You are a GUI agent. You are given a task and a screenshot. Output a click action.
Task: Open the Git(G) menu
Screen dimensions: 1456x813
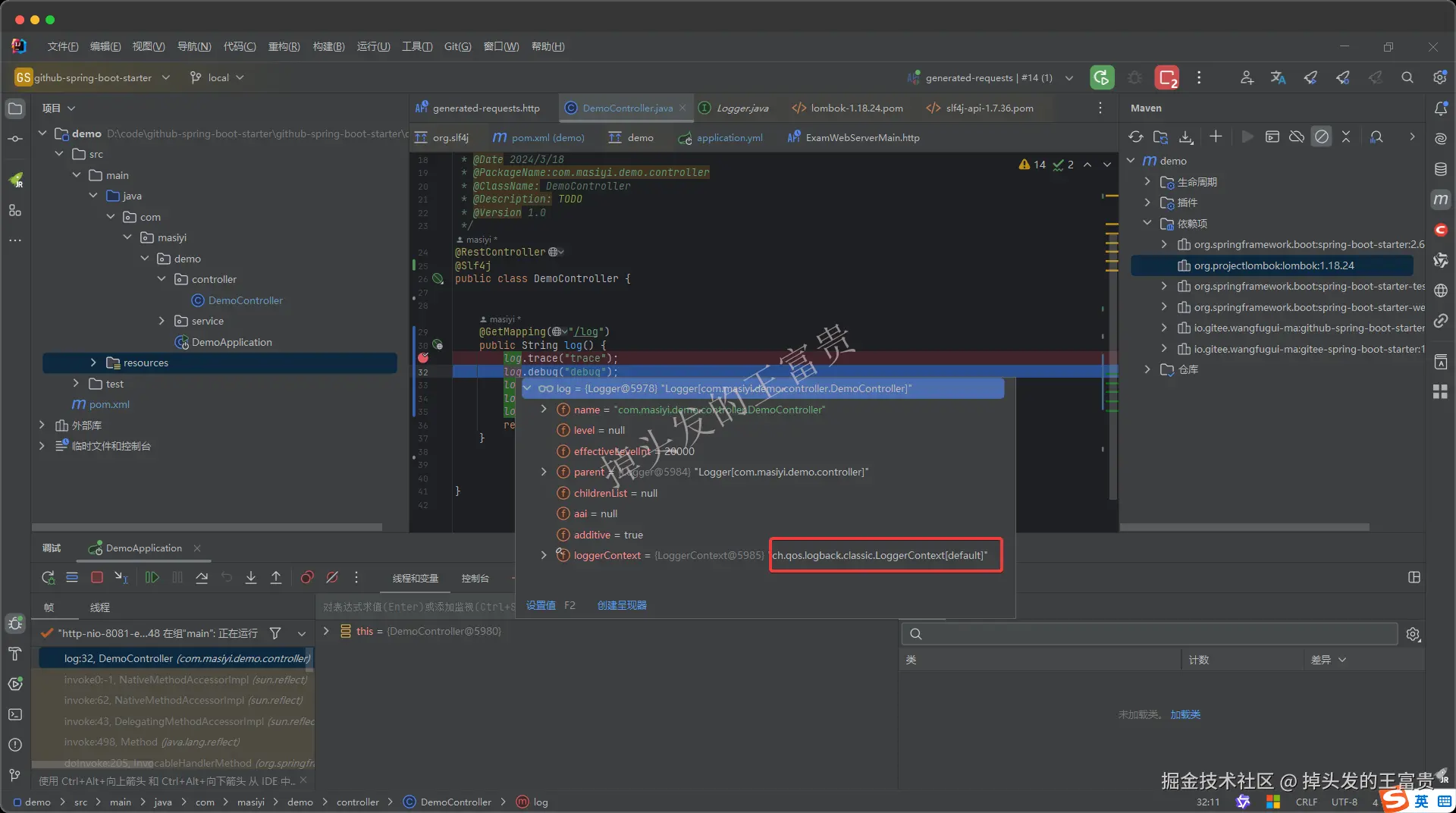pos(457,46)
